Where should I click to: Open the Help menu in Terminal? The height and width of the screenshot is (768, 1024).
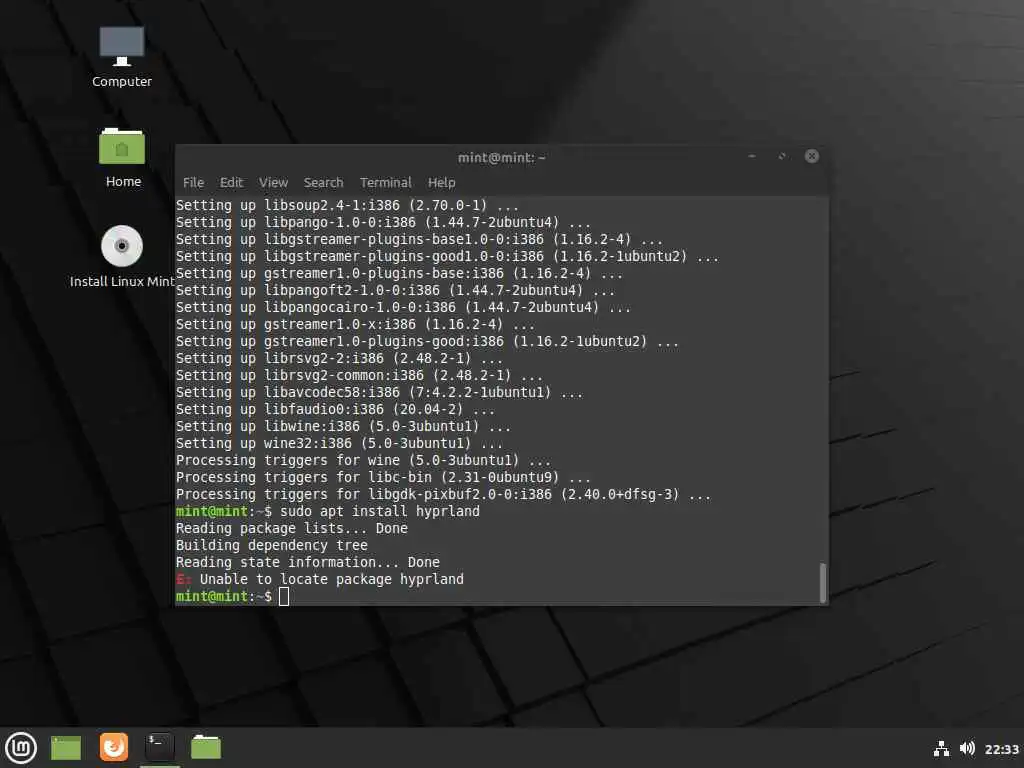coord(441,183)
